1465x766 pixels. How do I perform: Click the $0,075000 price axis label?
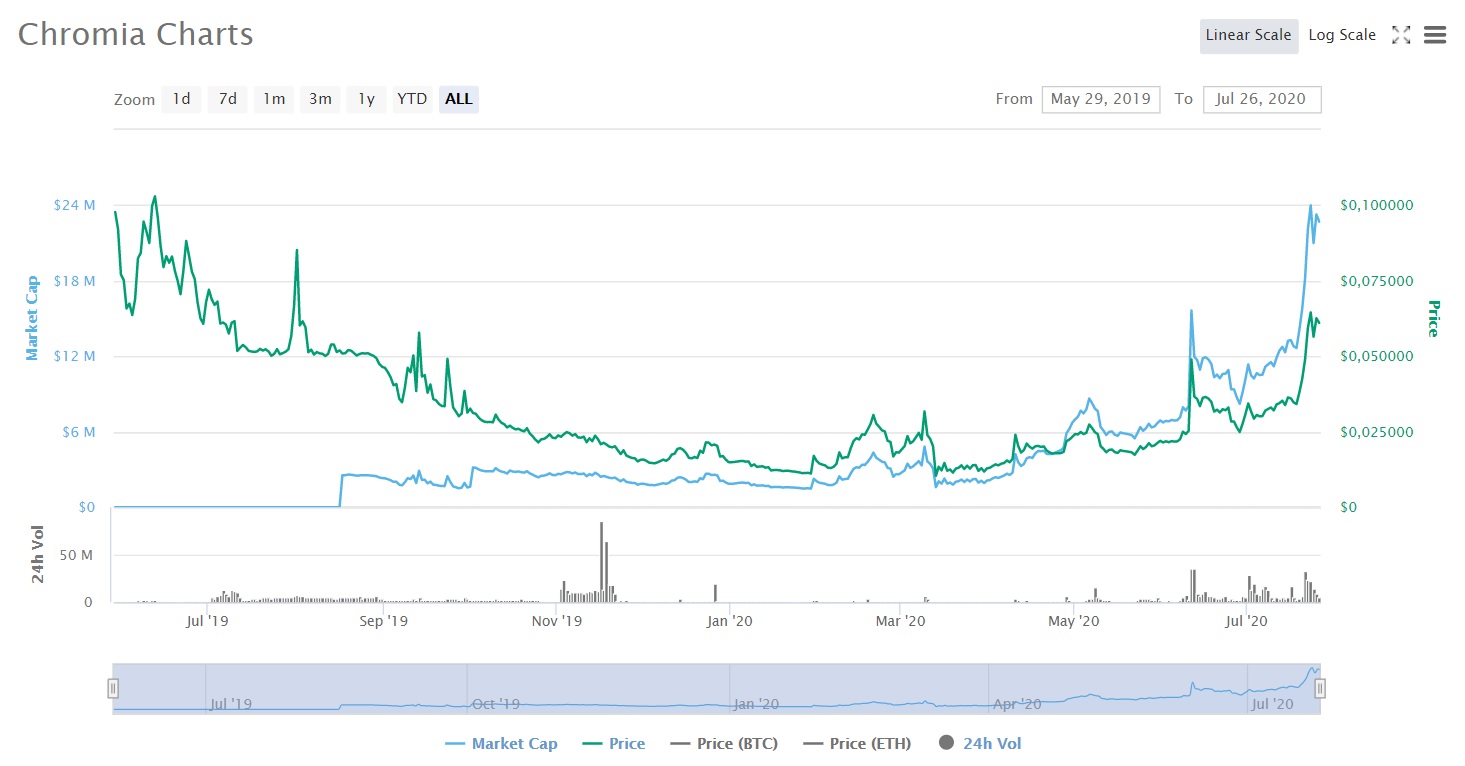1375,281
